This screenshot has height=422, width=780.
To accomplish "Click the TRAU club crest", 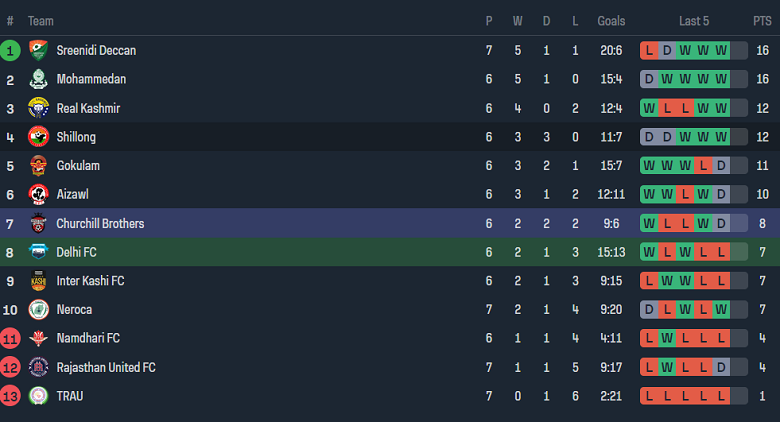I will 39,396.
